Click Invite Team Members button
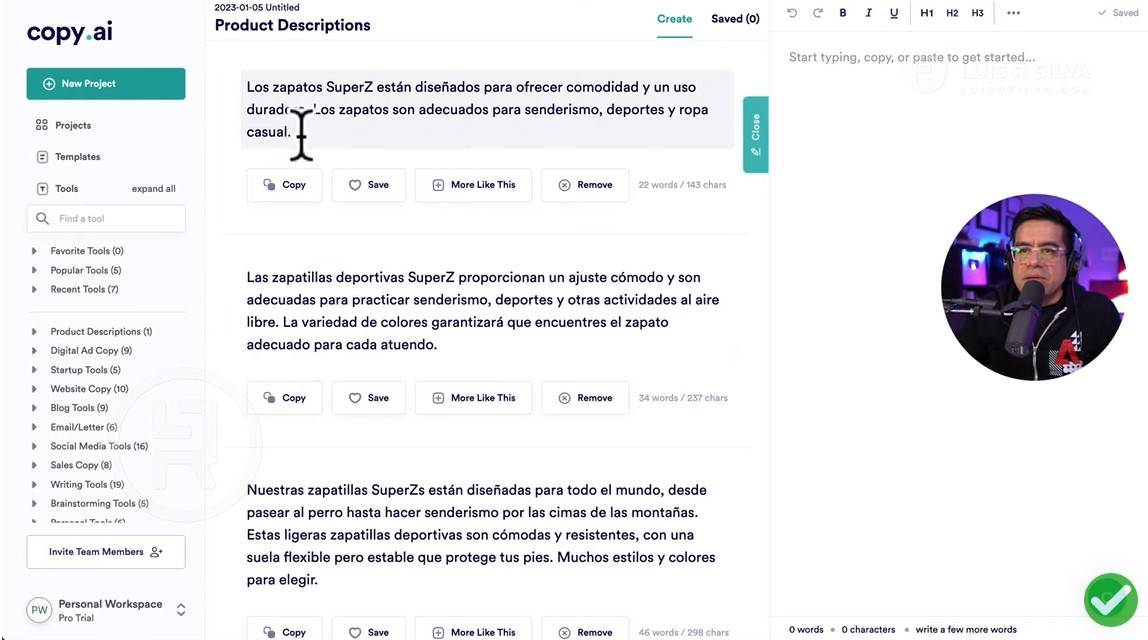Image resolution: width=1148 pixels, height=640 pixels. [x=105, y=552]
